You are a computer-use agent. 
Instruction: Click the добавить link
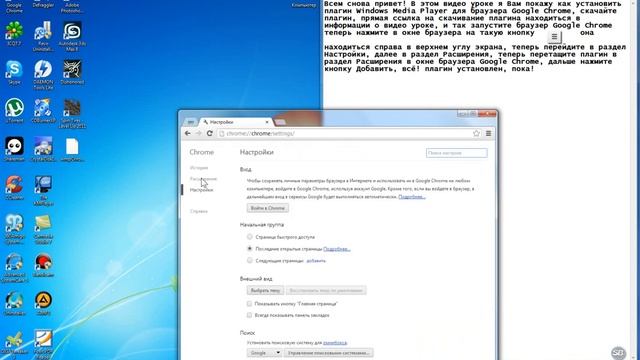point(316,260)
